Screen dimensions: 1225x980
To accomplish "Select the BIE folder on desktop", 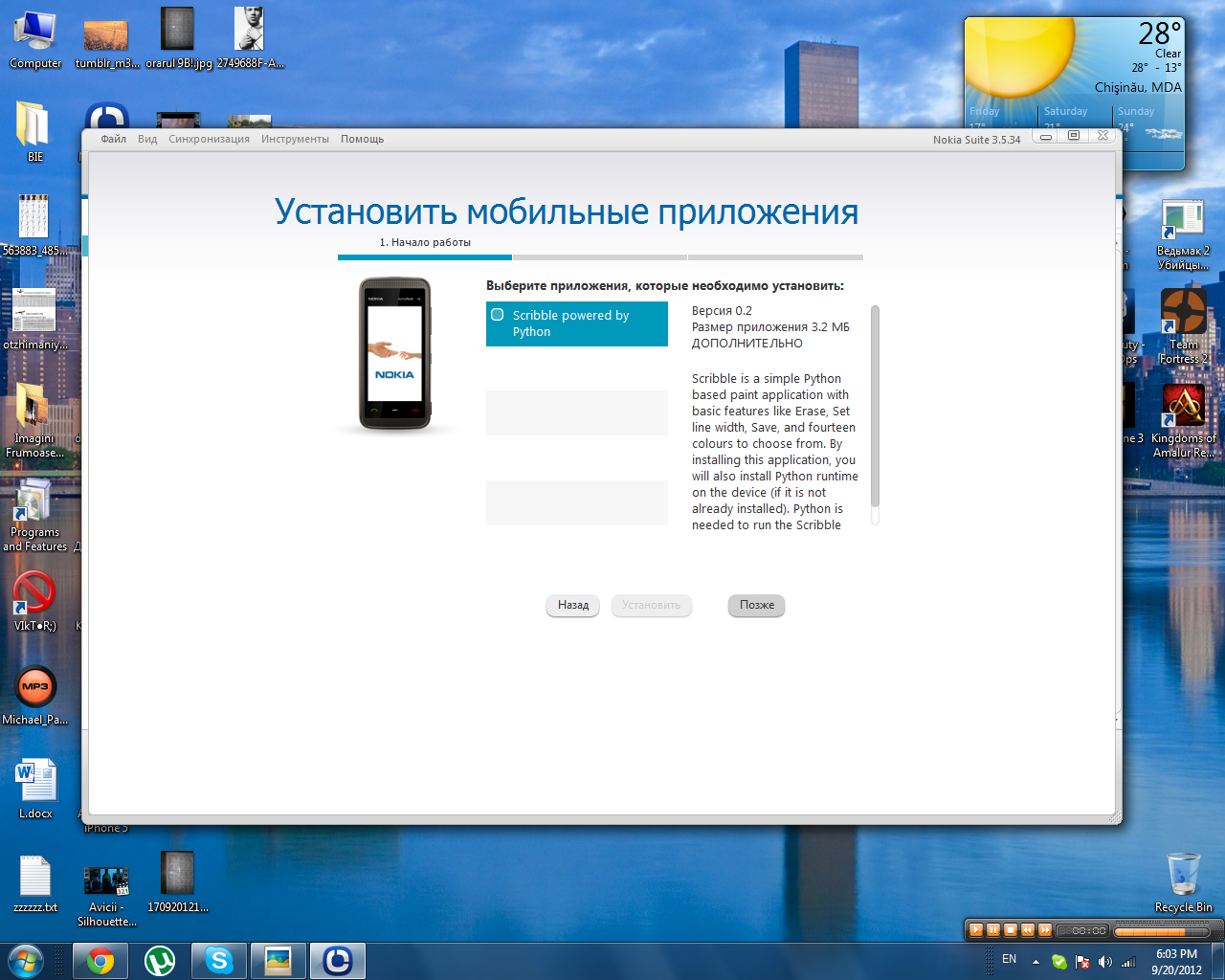I will [34, 131].
